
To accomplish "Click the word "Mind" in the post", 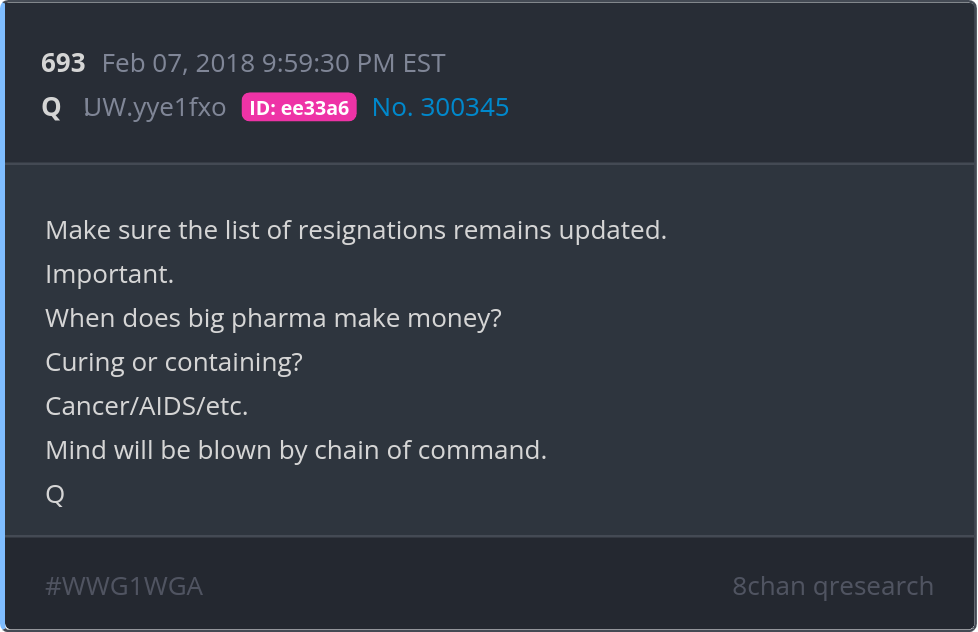I will [x=72, y=450].
